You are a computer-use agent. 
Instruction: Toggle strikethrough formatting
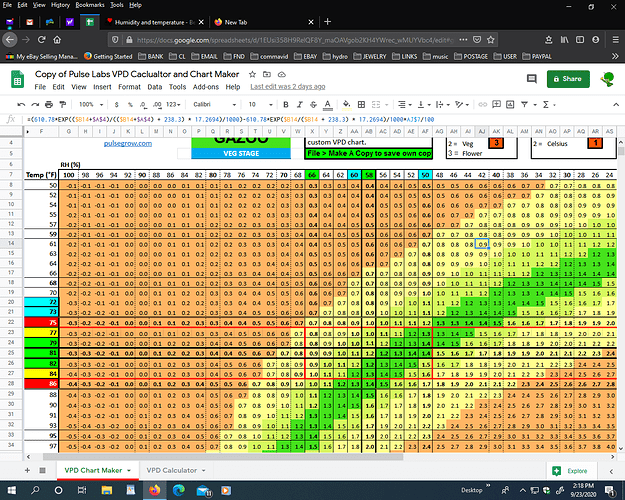(x=313, y=104)
